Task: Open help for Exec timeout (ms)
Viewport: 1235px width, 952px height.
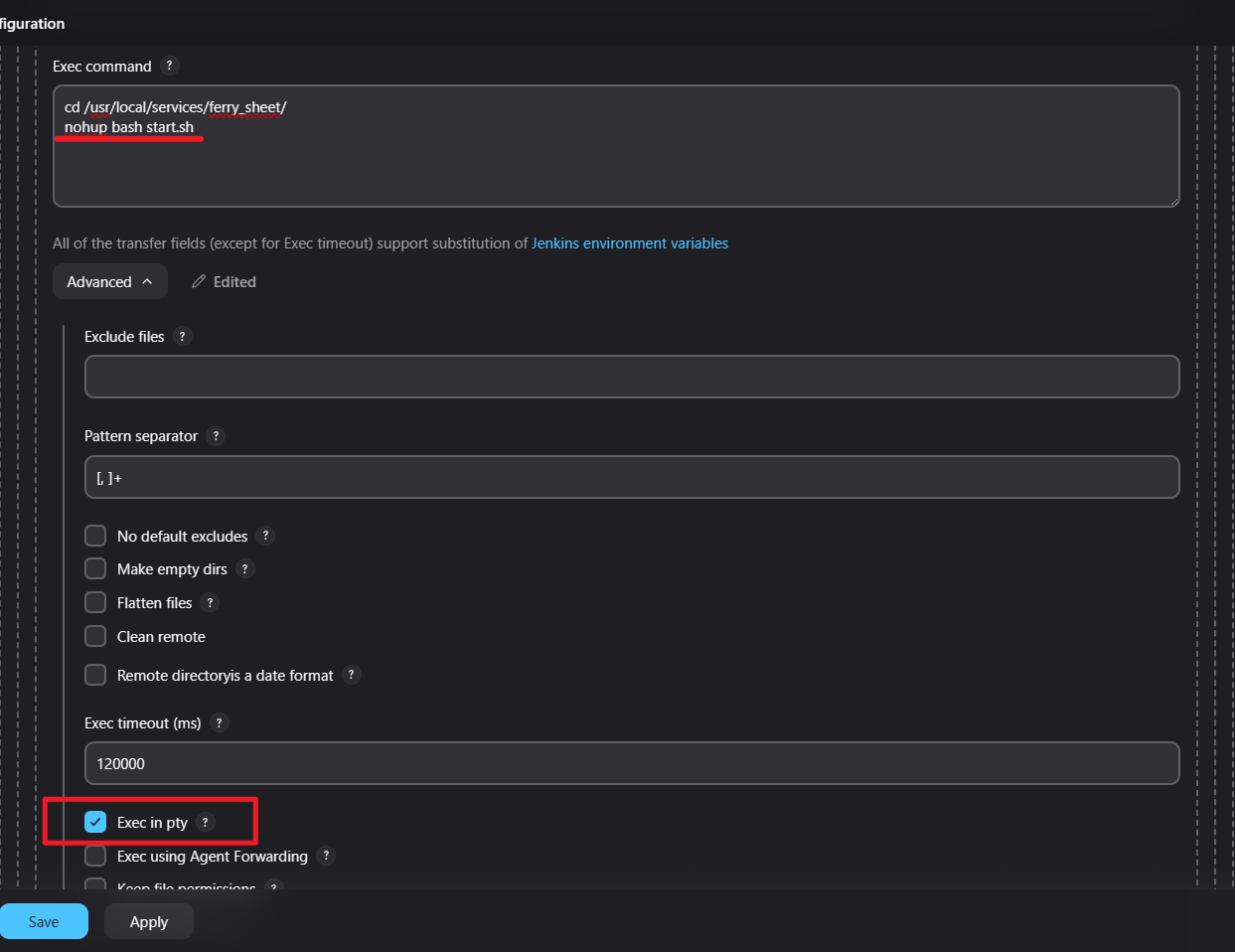Action: (x=219, y=722)
